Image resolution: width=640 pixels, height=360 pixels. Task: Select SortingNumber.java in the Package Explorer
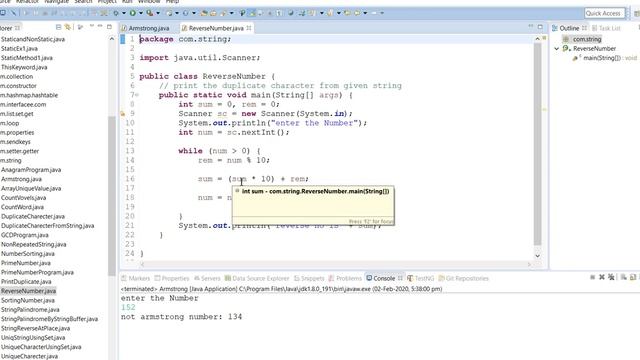click(x=27, y=300)
